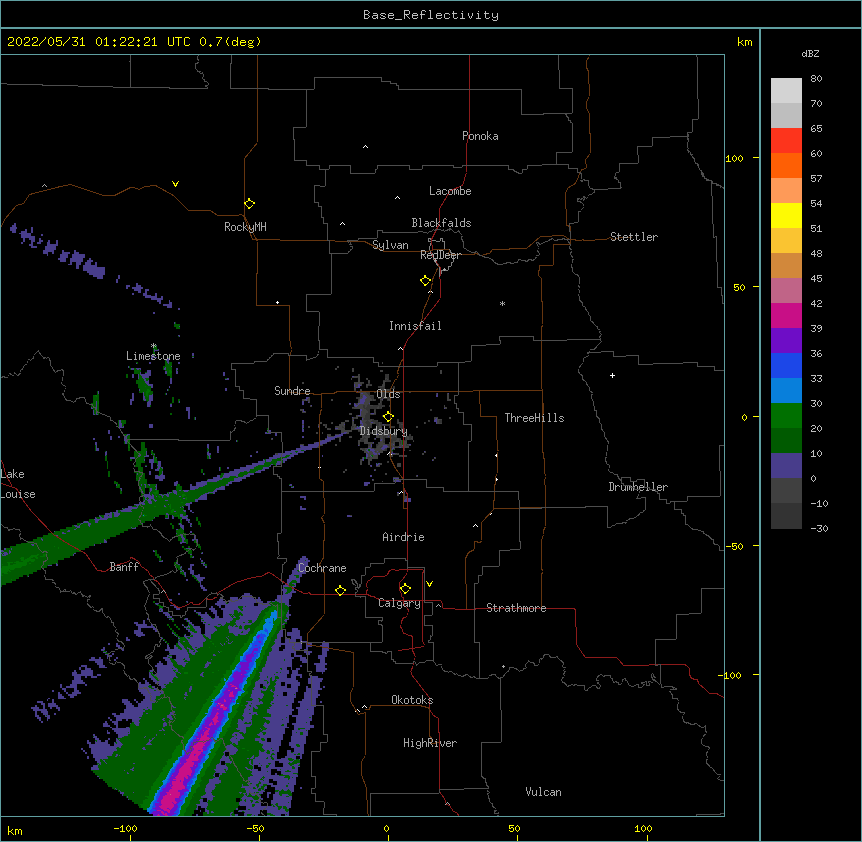The height and width of the screenshot is (842, 862).
Task: Click the 80 value at legend top
Action: (x=816, y=79)
